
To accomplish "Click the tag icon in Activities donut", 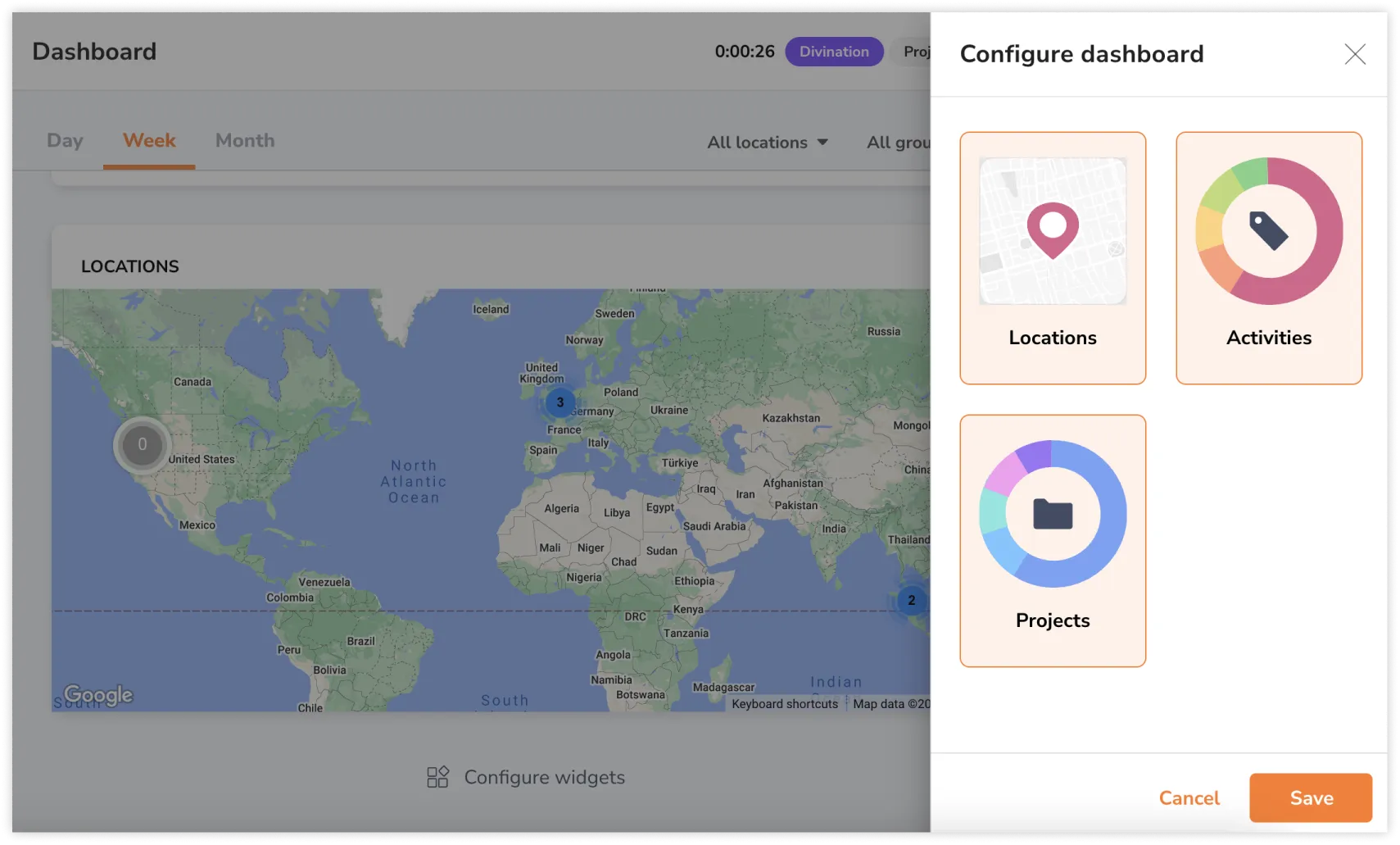I will [x=1268, y=230].
